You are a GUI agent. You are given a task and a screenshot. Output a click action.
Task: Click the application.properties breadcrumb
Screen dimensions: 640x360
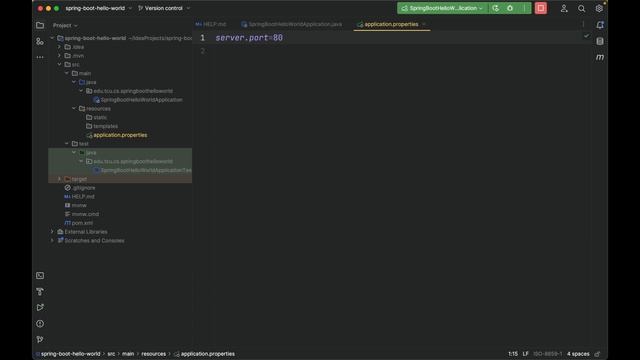207,354
